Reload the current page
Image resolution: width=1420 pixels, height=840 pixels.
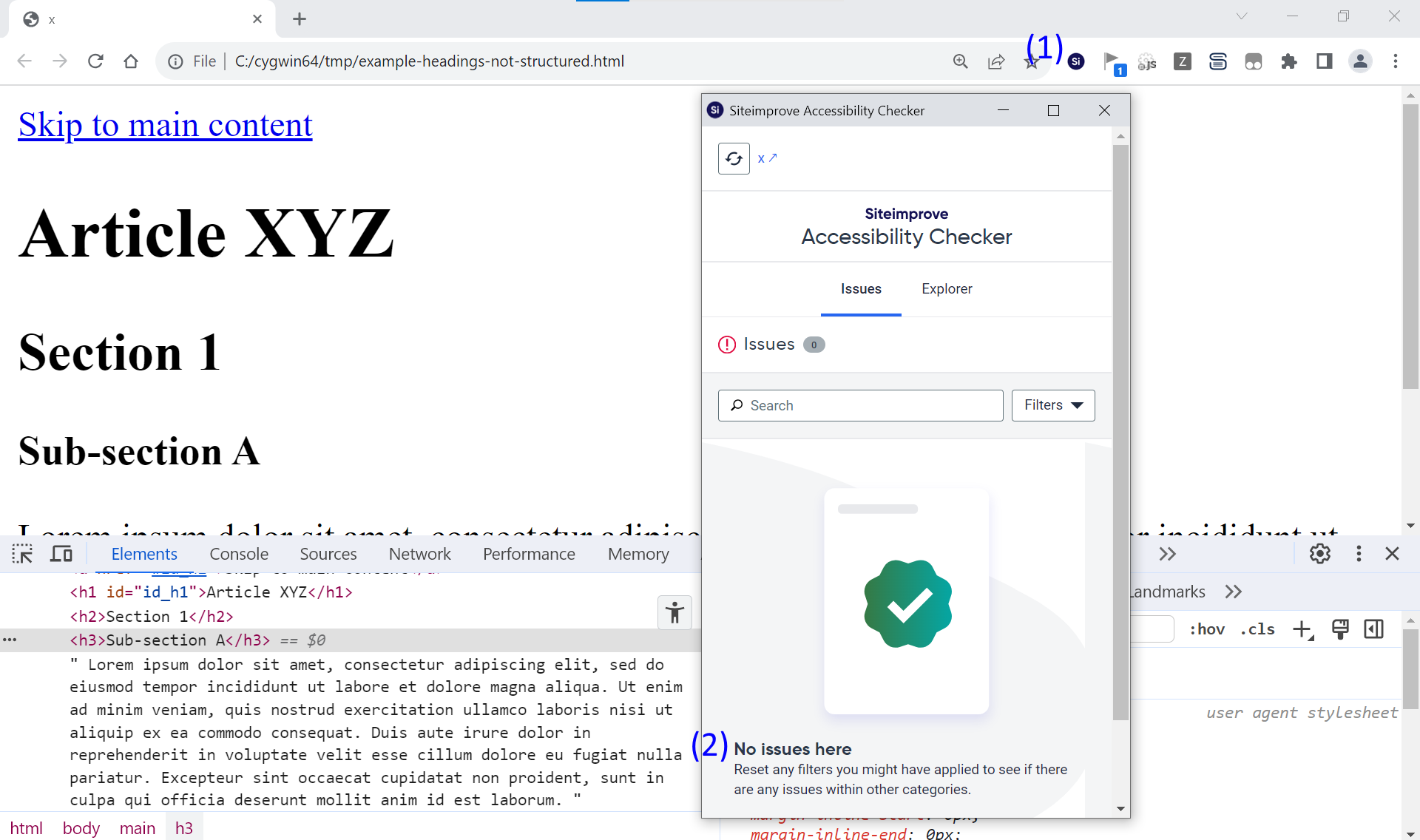(95, 61)
